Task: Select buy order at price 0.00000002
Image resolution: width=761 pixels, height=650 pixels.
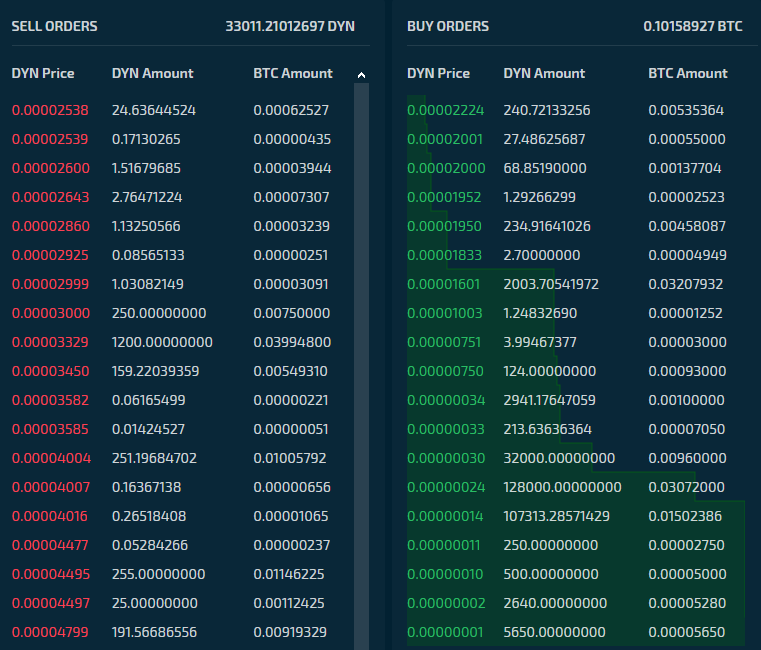Action: [x=576, y=603]
